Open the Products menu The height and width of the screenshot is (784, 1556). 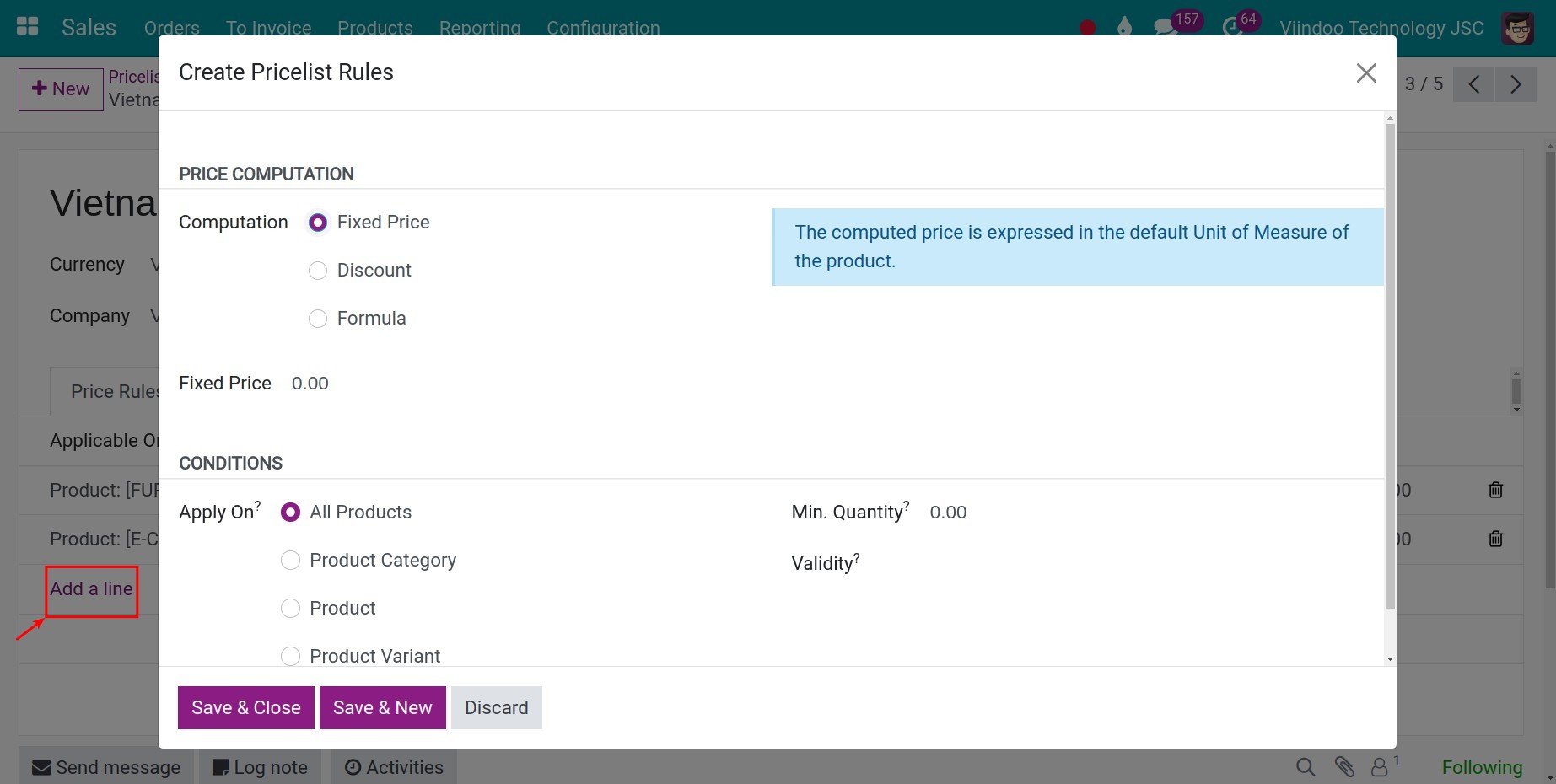point(375,28)
